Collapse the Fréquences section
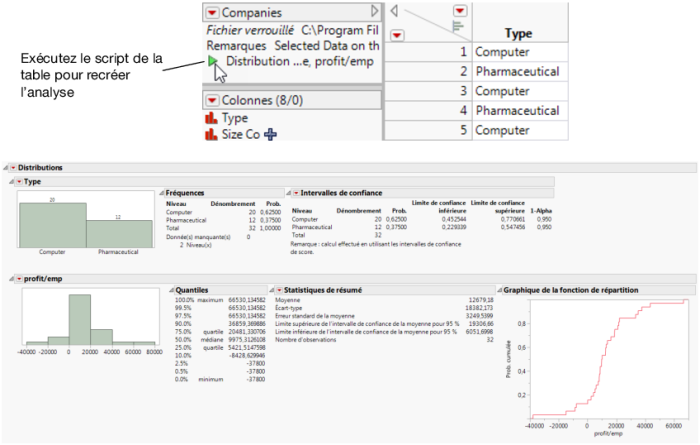 161,191
